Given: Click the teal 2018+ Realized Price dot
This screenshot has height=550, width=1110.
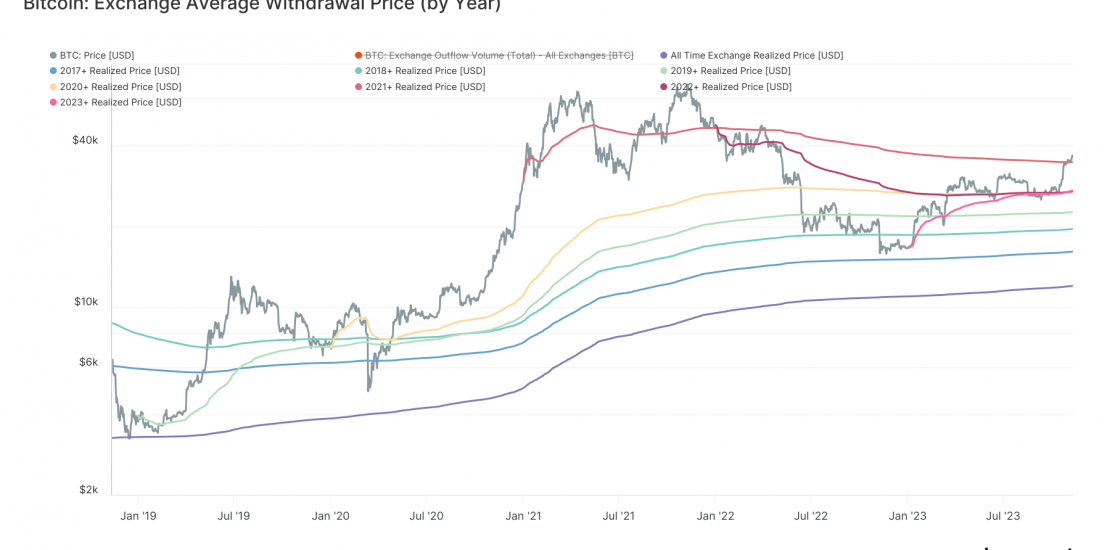Looking at the screenshot, I should click(359, 71).
